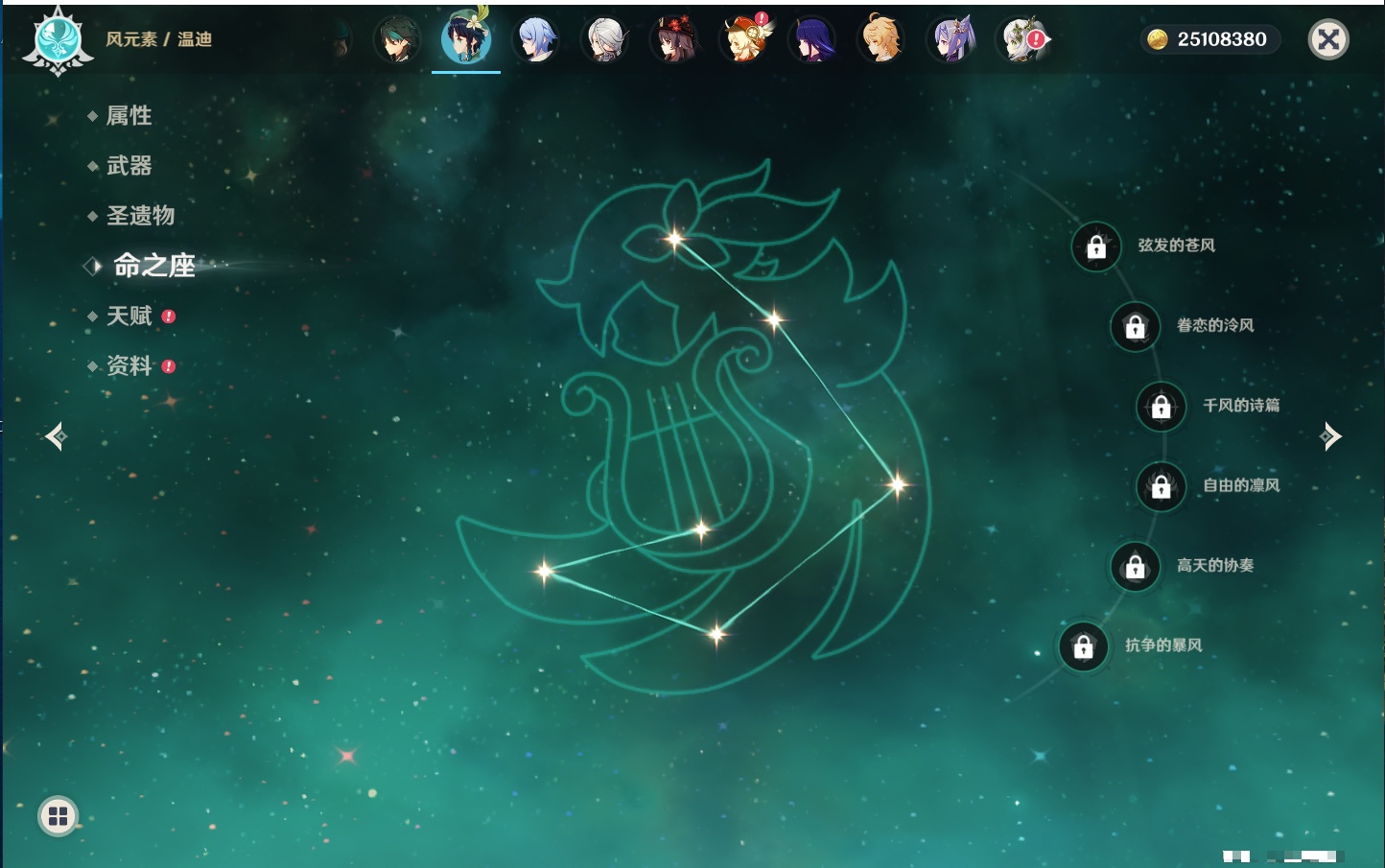Image resolution: width=1385 pixels, height=868 pixels.
Task: Select the 命之座 constellation page
Action: (x=153, y=266)
